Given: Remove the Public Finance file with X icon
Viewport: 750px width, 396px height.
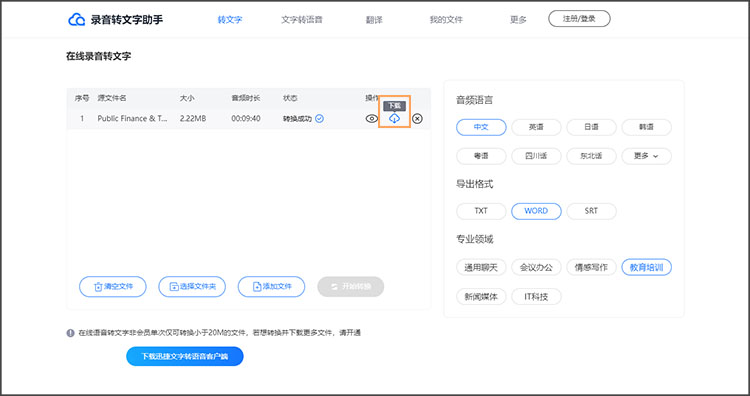Looking at the screenshot, I should (417, 119).
